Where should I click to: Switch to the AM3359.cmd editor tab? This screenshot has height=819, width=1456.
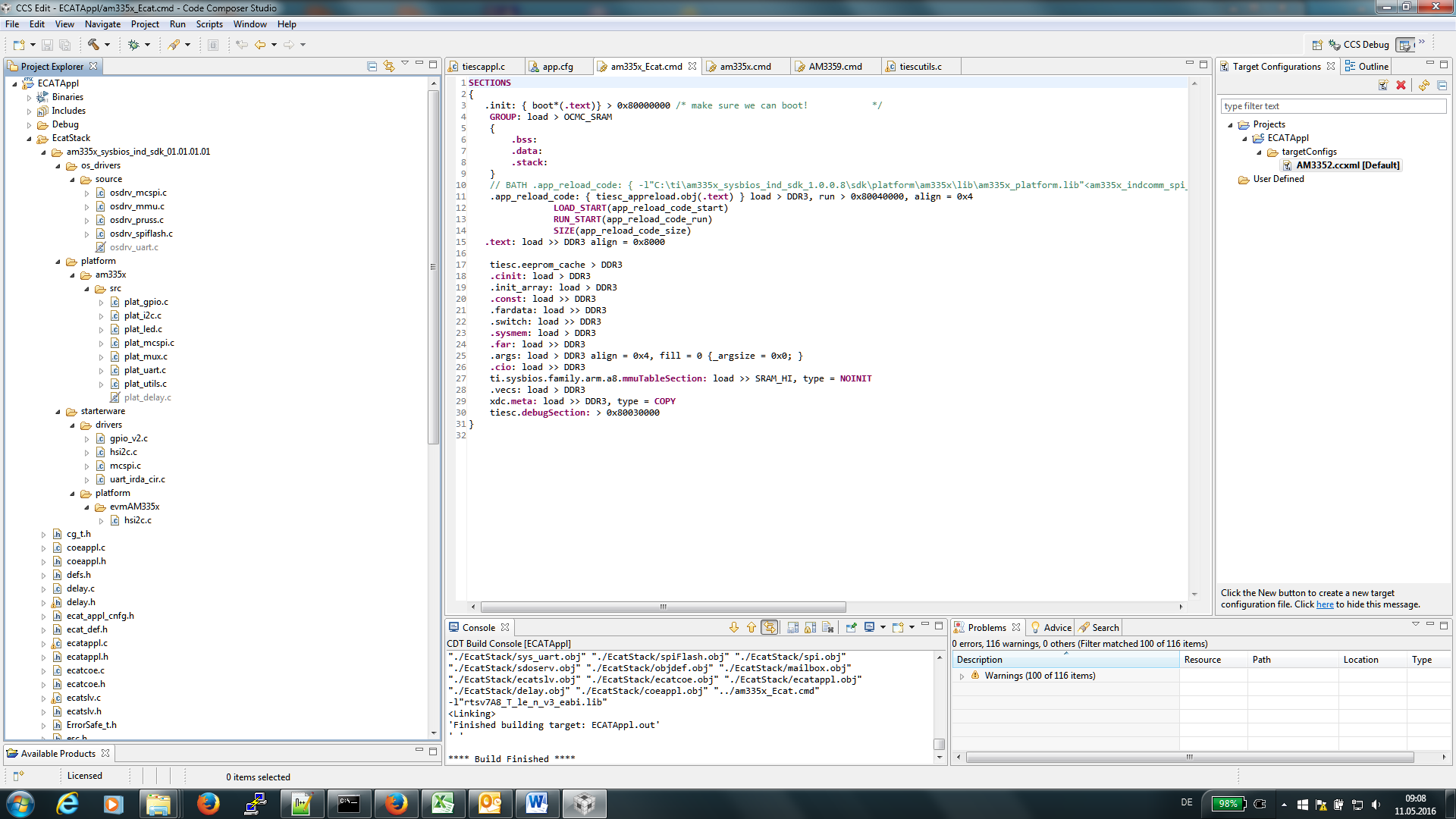[x=834, y=67]
